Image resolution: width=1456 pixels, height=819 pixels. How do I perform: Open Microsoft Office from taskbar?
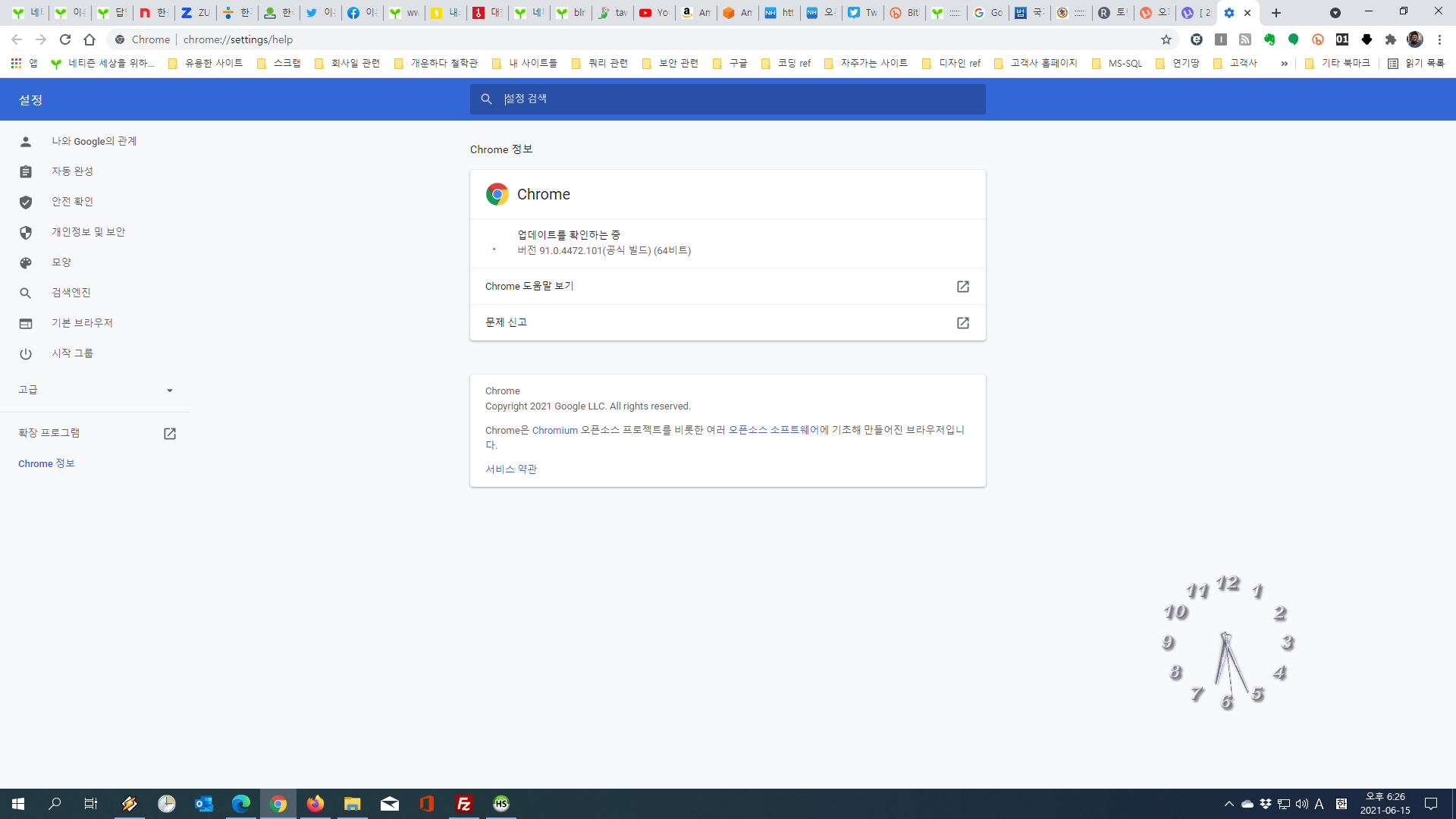(427, 804)
